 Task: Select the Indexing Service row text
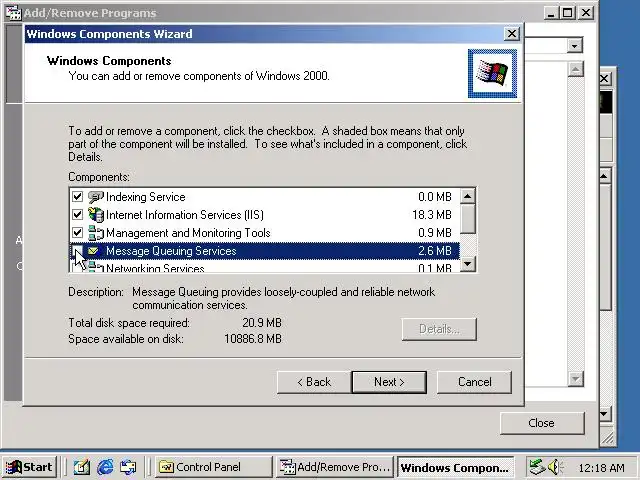click(145, 197)
